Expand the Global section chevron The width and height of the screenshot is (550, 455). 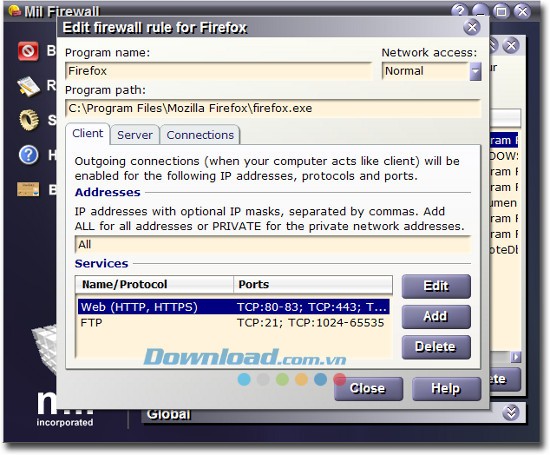(511, 413)
